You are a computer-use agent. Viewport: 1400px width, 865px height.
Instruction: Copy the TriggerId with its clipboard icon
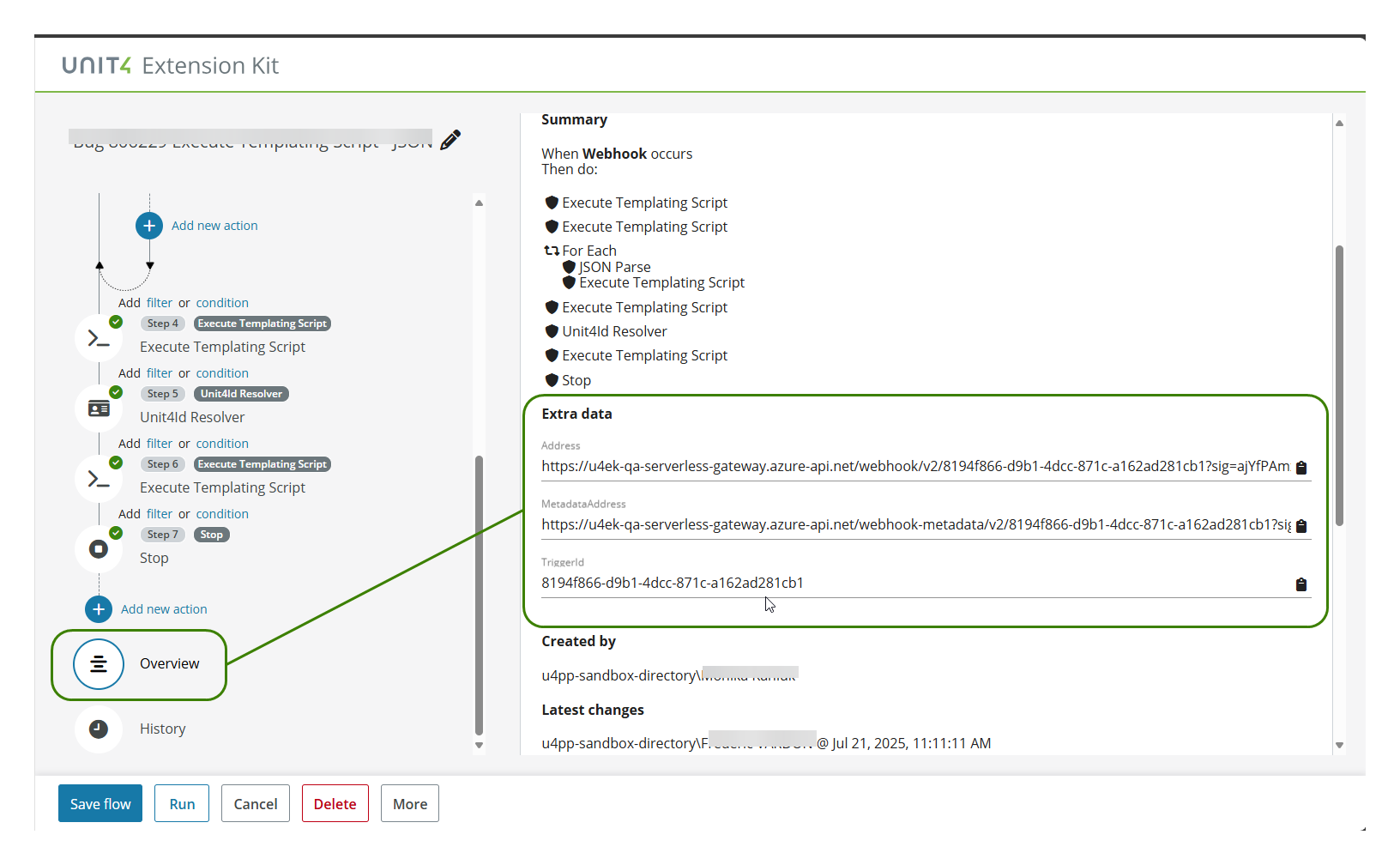click(1301, 584)
